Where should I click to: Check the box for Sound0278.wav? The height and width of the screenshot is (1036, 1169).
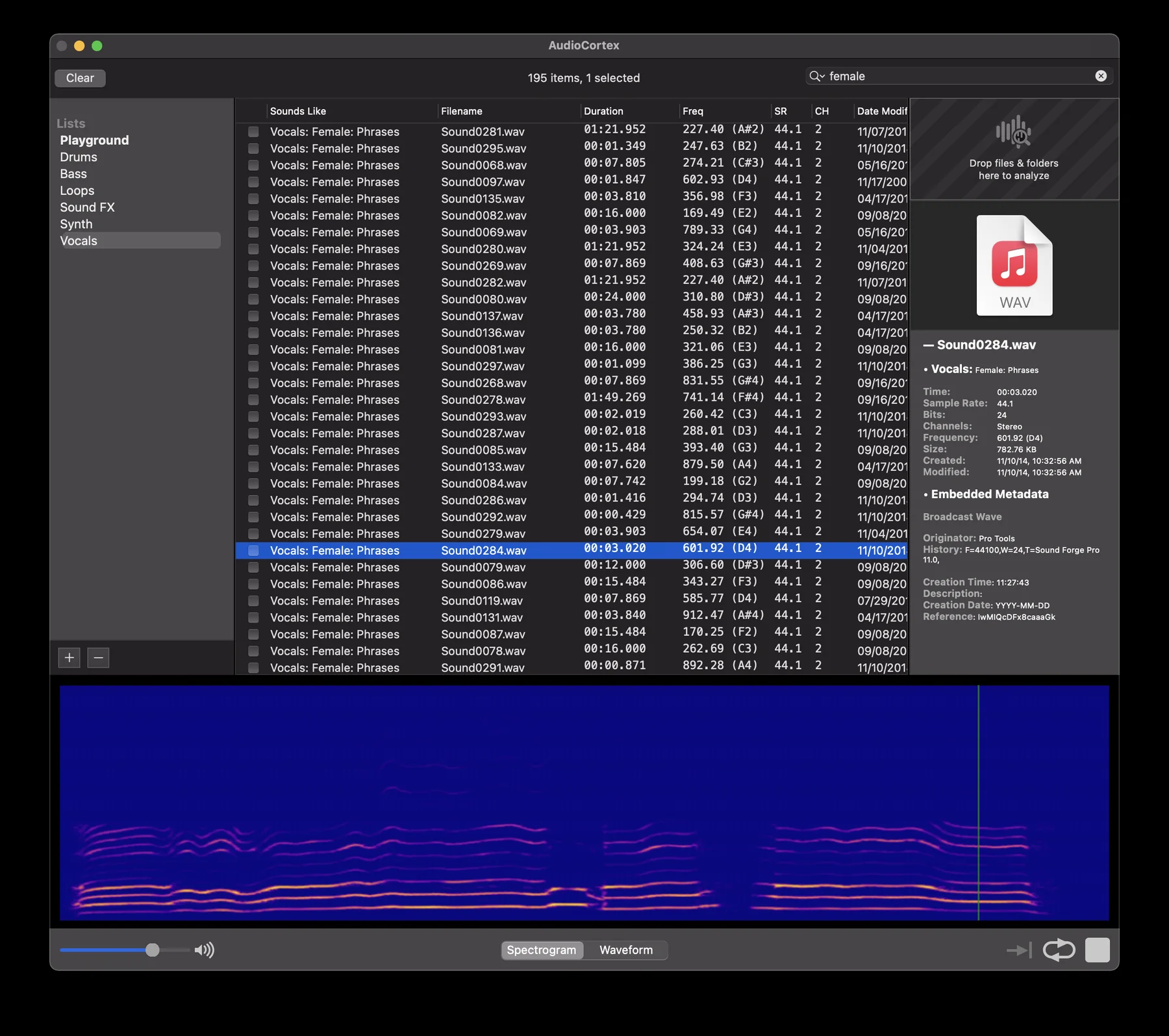click(x=253, y=400)
